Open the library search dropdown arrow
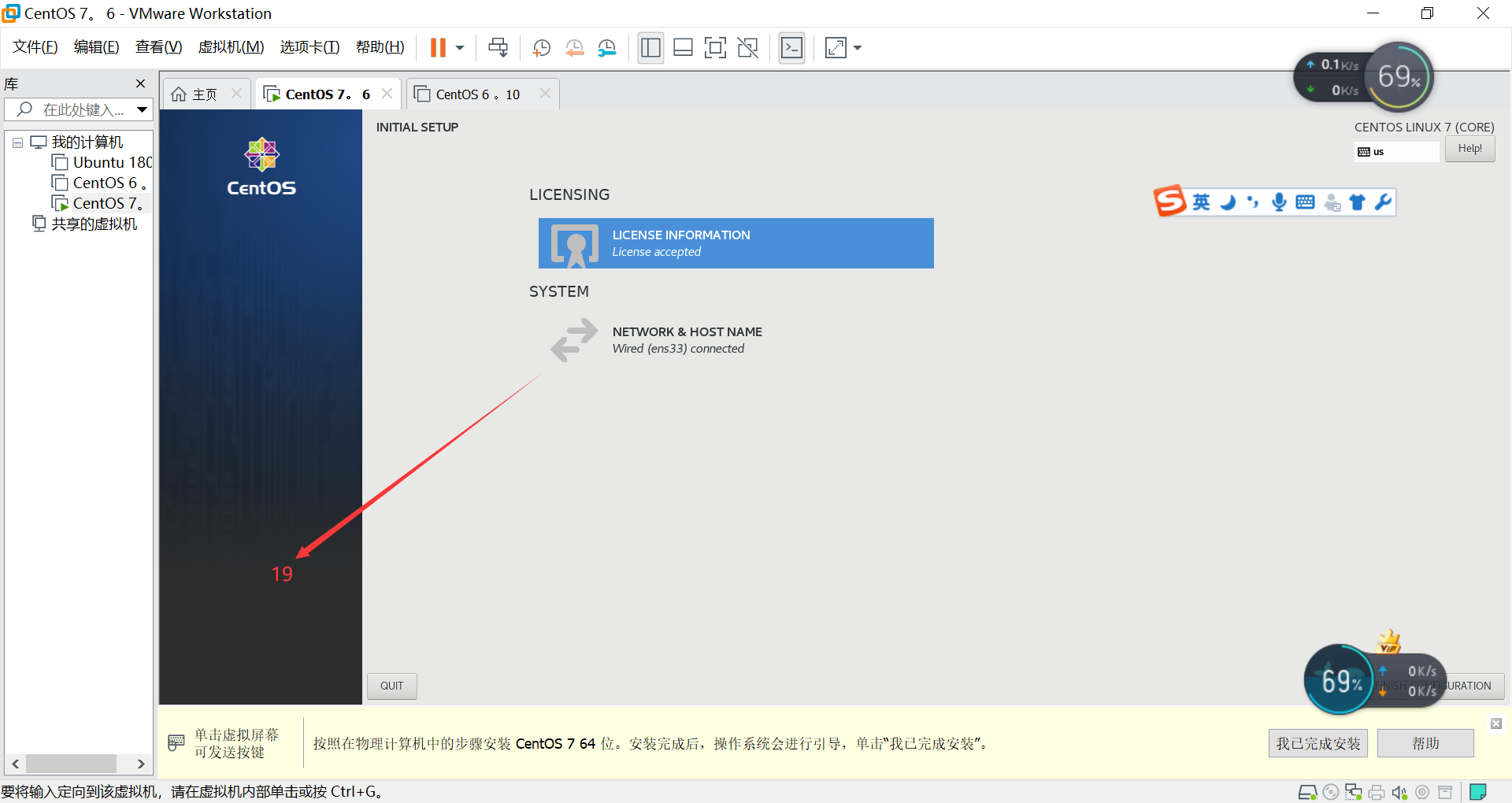Screen dimensions: 1512x803 pos(142,109)
